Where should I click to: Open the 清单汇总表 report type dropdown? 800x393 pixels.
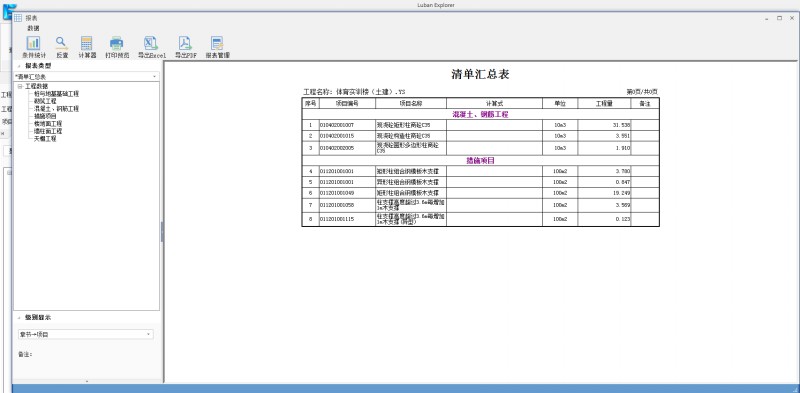point(86,77)
